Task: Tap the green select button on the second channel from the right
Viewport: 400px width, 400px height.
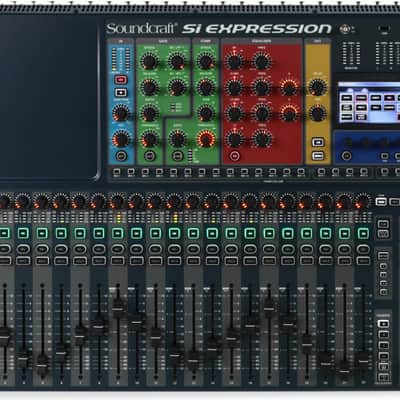Action: [x=344, y=233]
